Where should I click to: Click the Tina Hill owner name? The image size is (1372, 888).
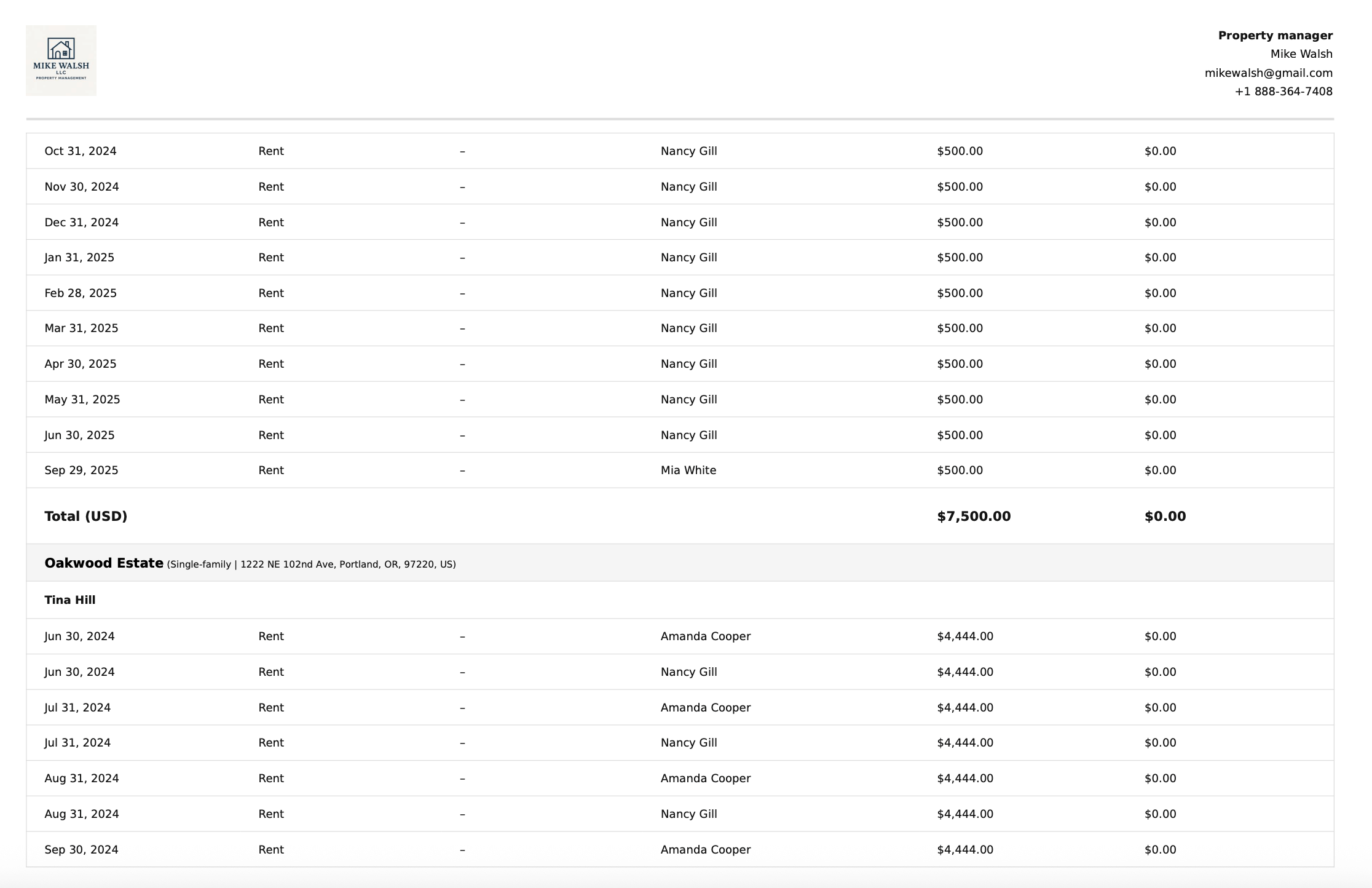[69, 600]
